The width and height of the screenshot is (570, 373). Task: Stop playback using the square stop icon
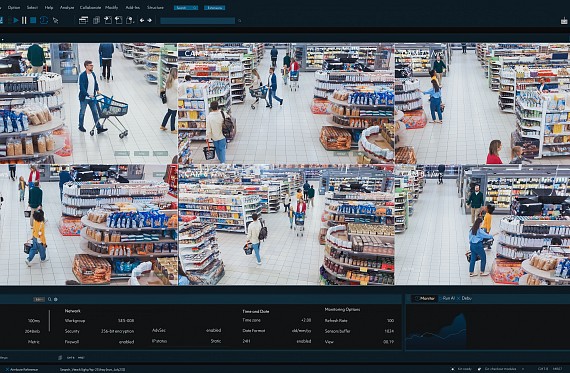tap(33, 20)
